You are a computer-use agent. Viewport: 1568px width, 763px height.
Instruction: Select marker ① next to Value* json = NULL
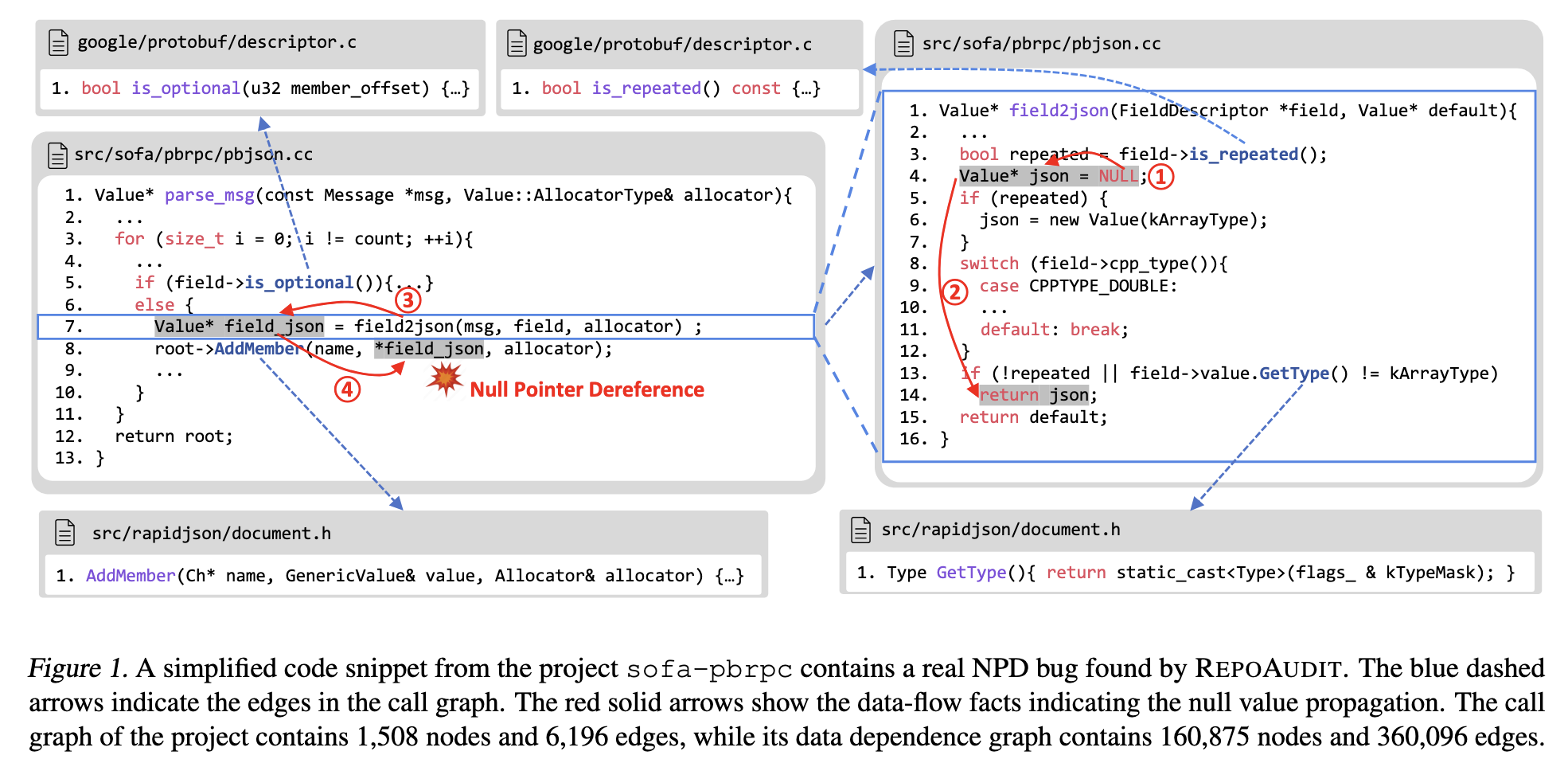click(x=1160, y=178)
